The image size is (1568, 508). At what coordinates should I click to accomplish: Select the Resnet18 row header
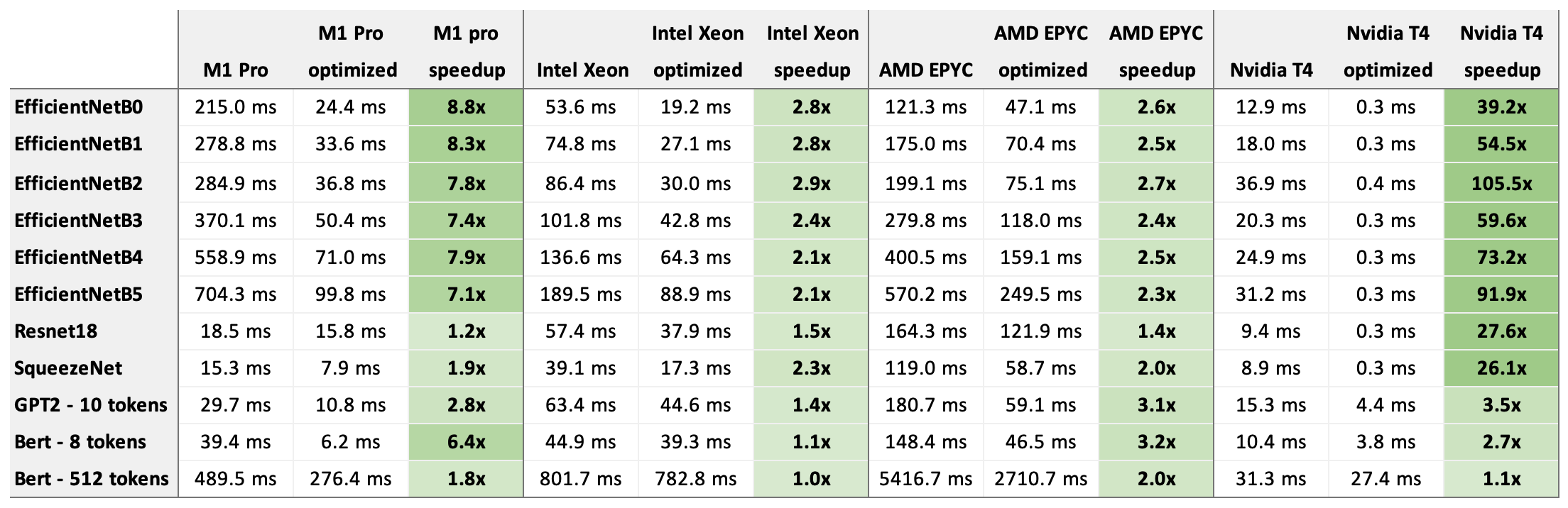click(x=55, y=331)
